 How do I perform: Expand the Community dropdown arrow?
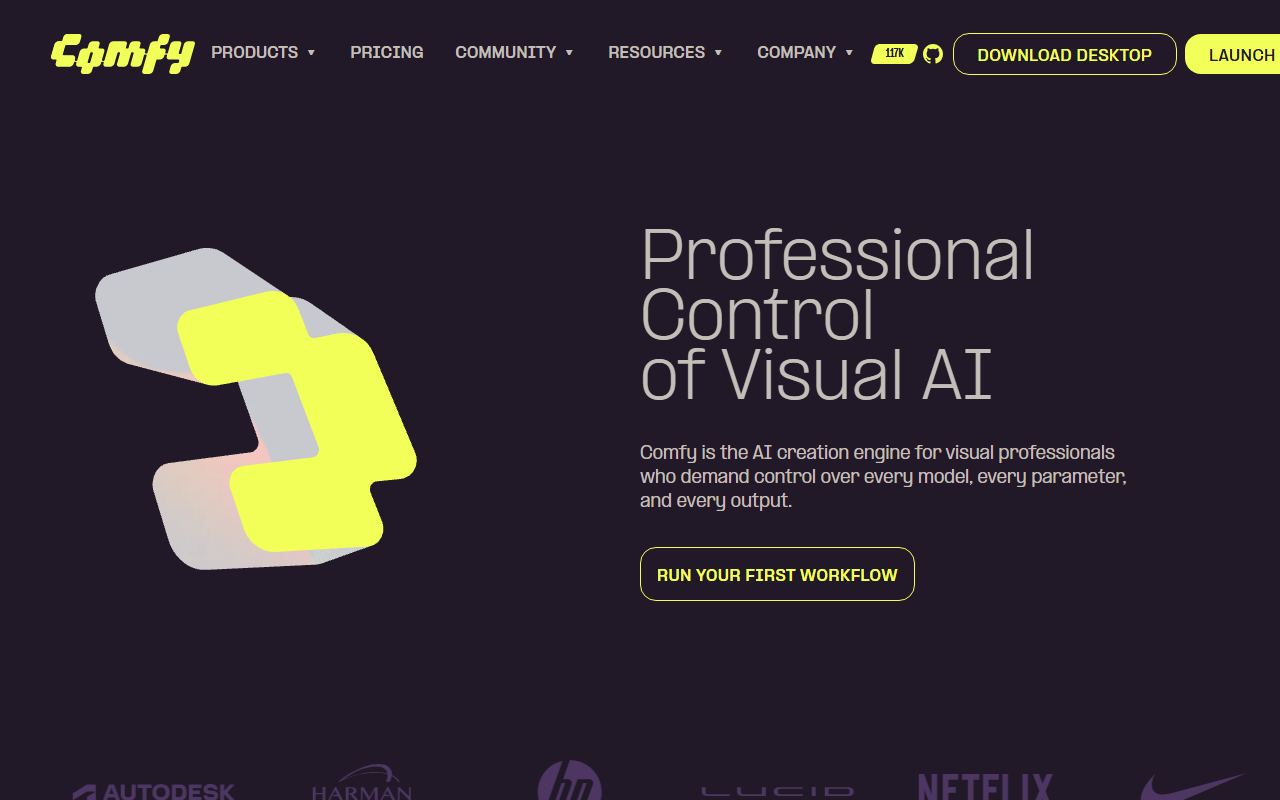569,53
